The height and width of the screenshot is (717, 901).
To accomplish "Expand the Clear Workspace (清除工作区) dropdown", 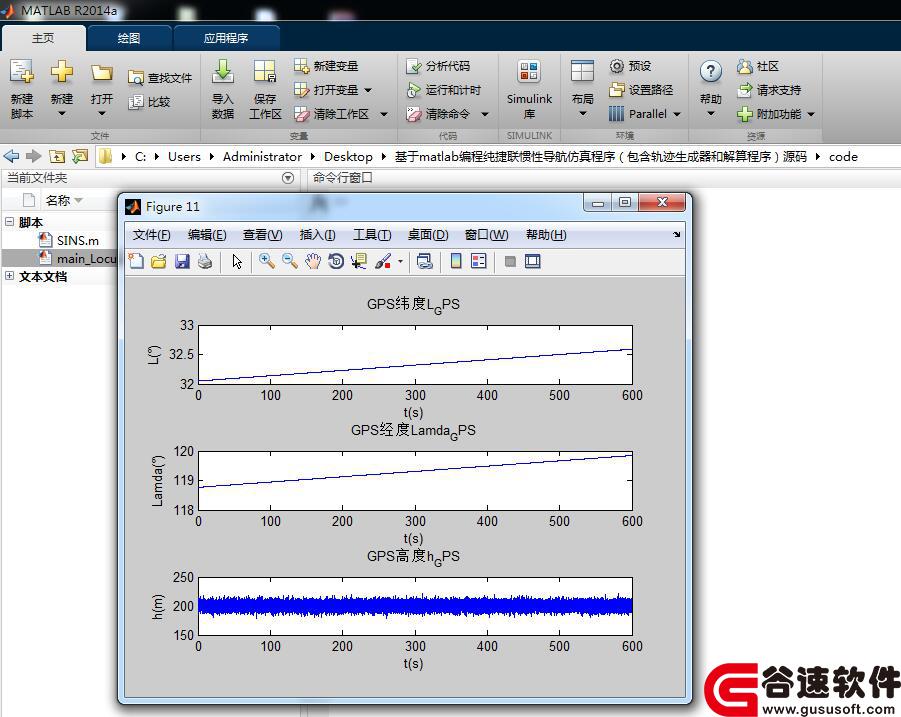I will [x=384, y=114].
